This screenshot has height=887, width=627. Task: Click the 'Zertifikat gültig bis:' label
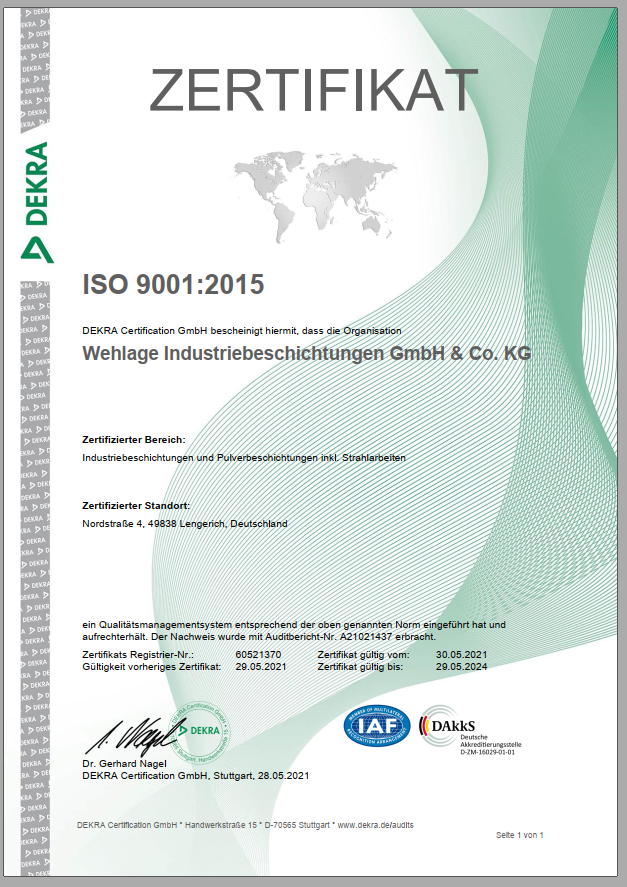tap(360, 667)
